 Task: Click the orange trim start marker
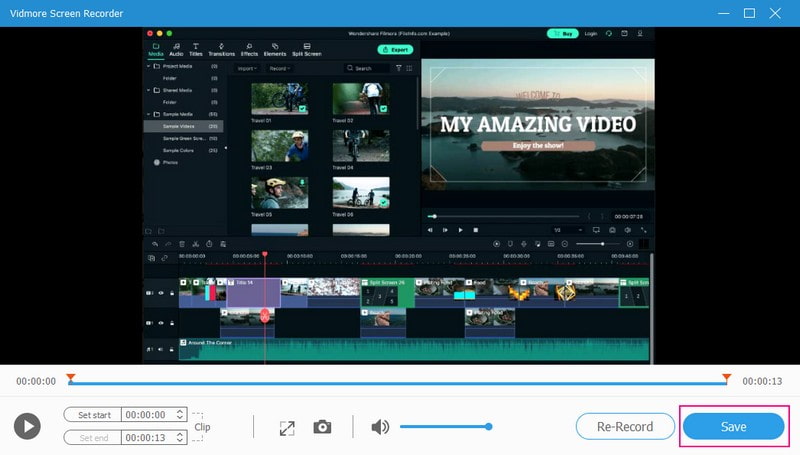70,378
